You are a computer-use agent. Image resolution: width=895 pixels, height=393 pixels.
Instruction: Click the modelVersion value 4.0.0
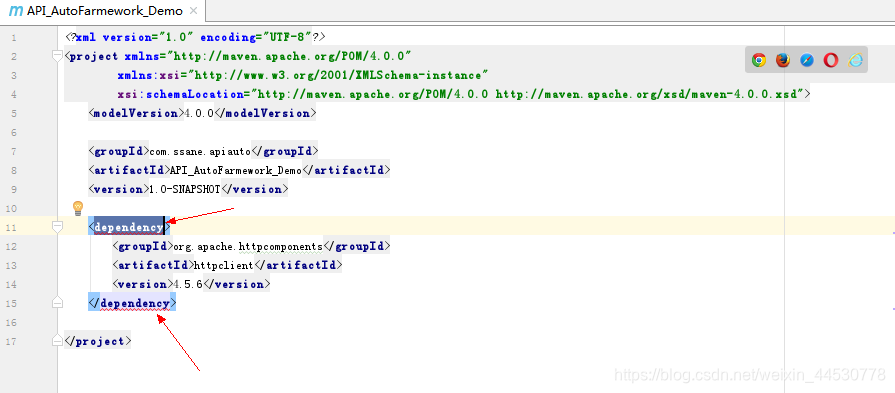point(199,113)
